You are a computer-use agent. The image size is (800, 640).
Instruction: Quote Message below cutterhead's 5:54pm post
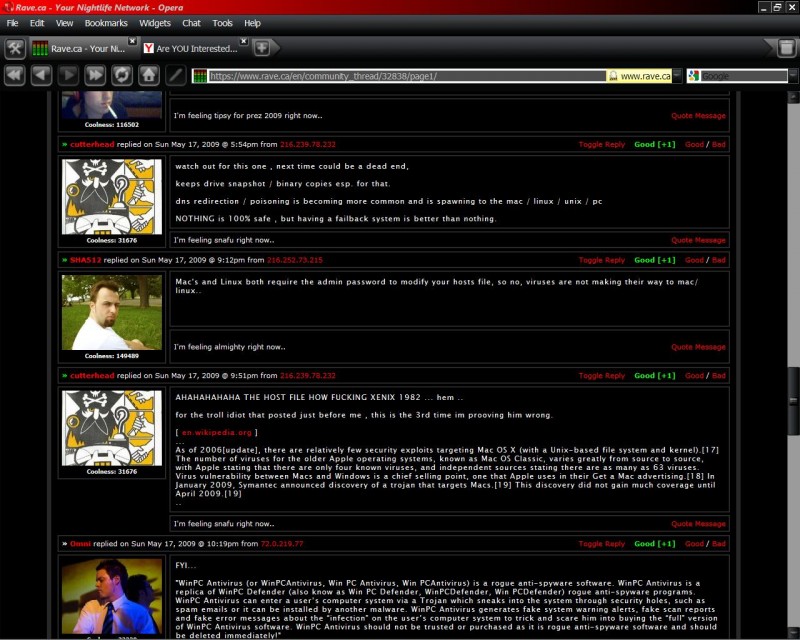[698, 240]
